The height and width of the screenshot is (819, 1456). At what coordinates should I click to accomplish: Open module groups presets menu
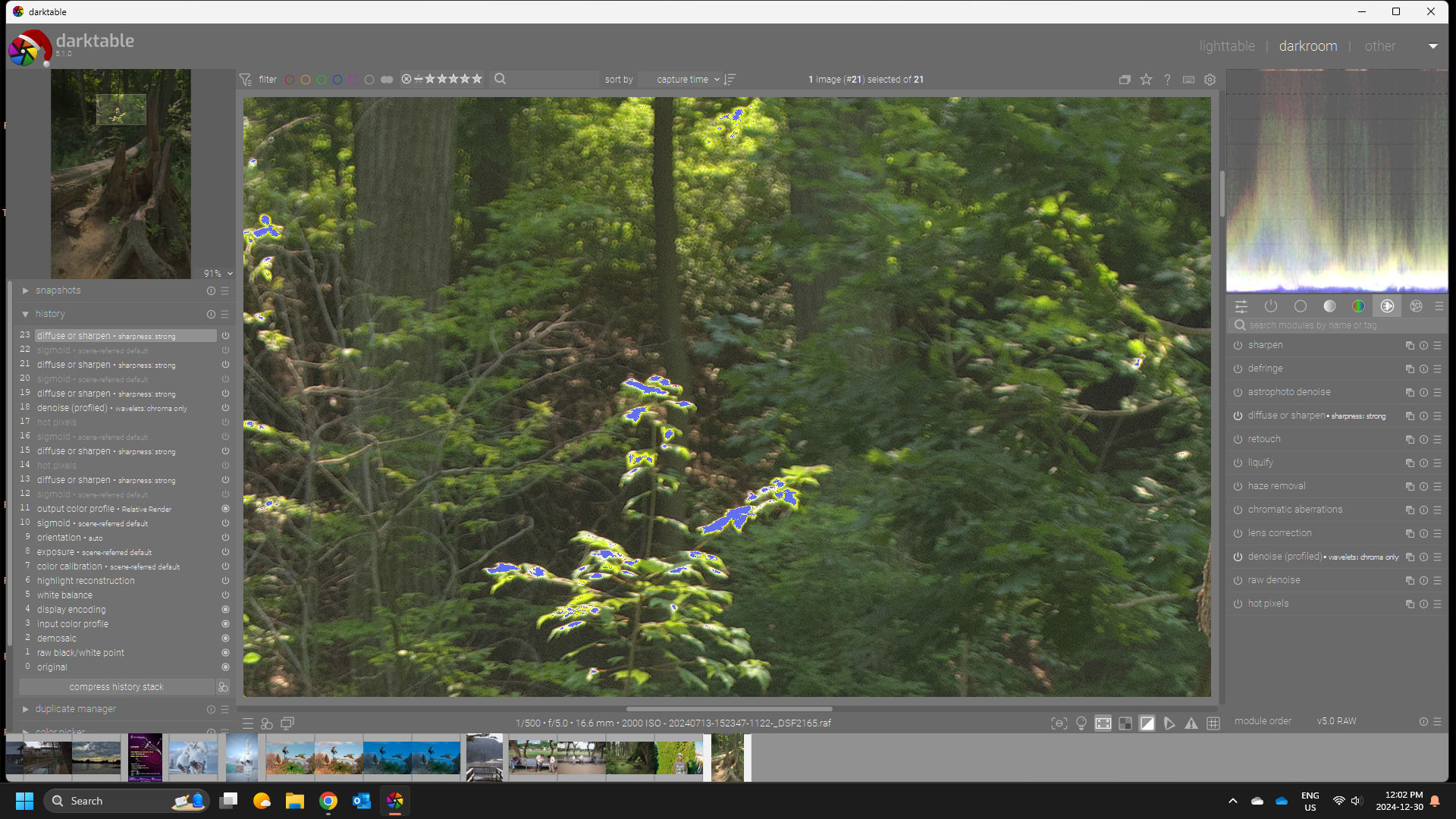[1439, 306]
